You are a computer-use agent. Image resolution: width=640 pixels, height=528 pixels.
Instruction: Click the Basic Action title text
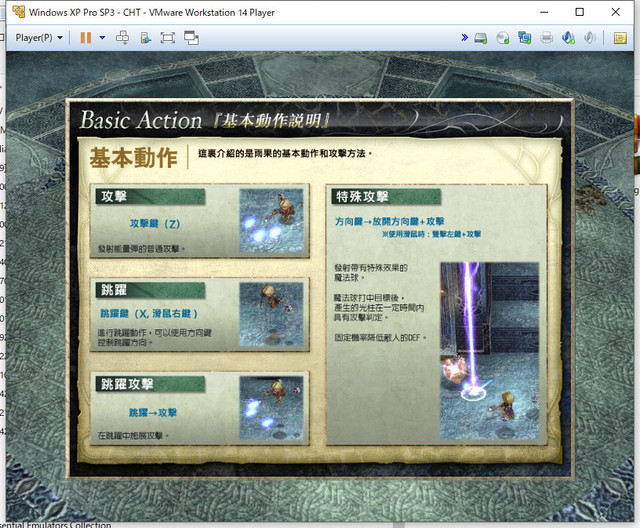(x=141, y=120)
